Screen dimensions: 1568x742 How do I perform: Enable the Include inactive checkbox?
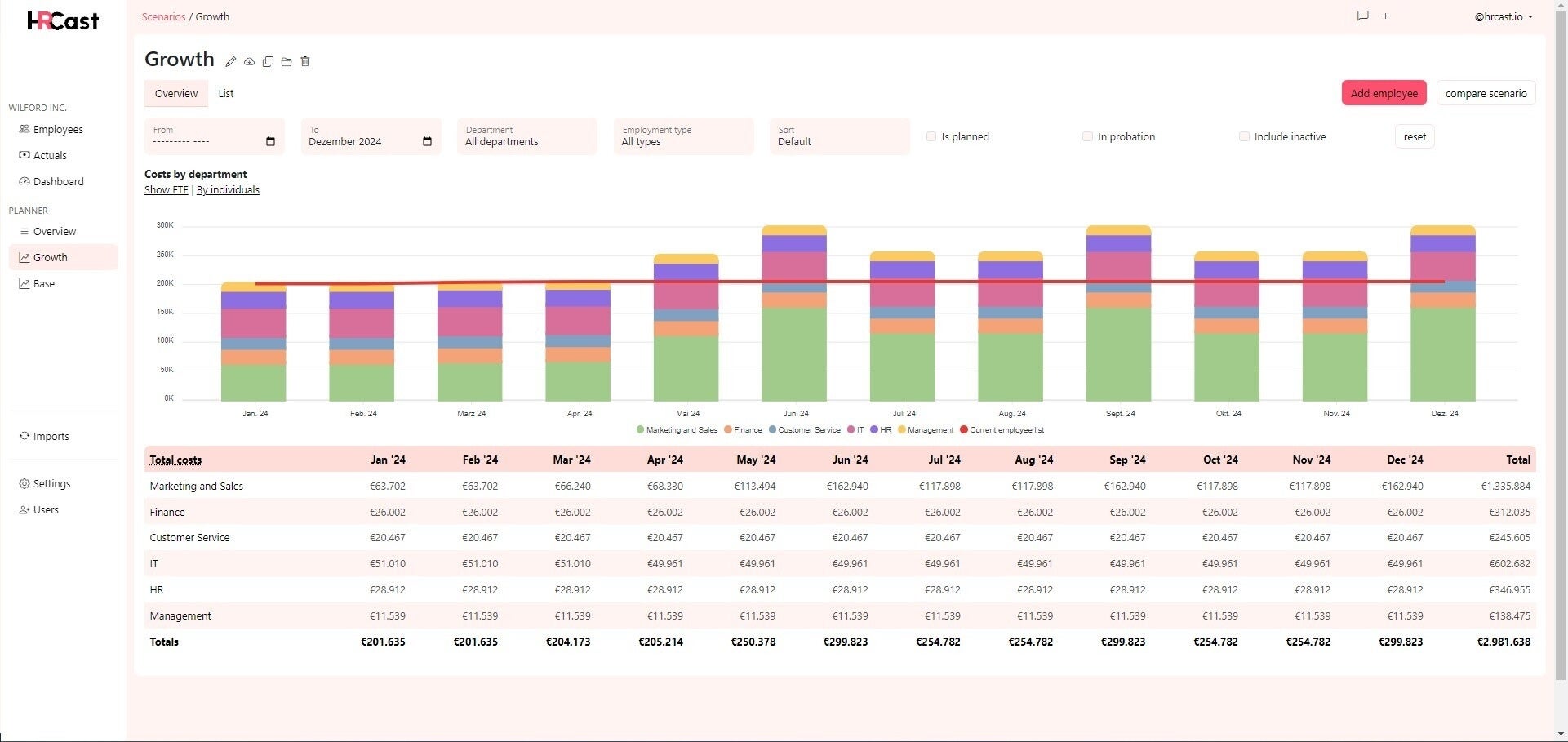(1244, 136)
